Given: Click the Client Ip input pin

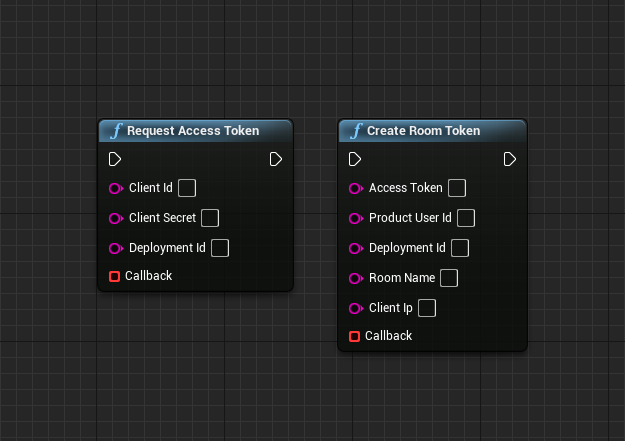Looking at the screenshot, I should click(355, 308).
